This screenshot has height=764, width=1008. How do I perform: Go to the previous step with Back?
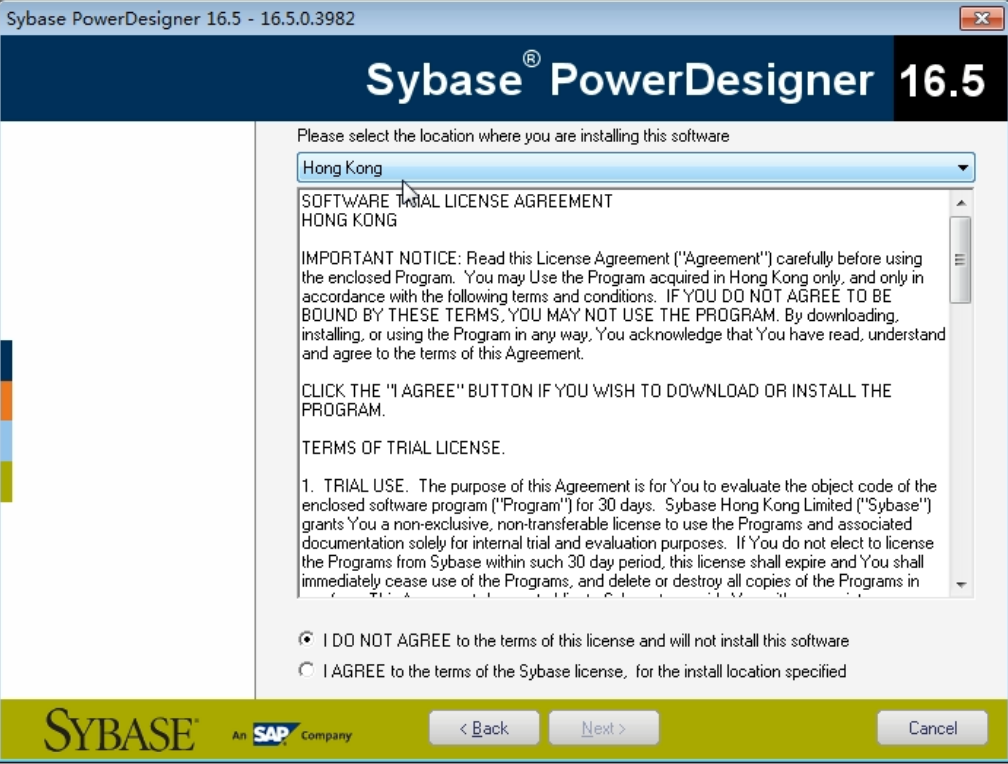click(x=484, y=728)
